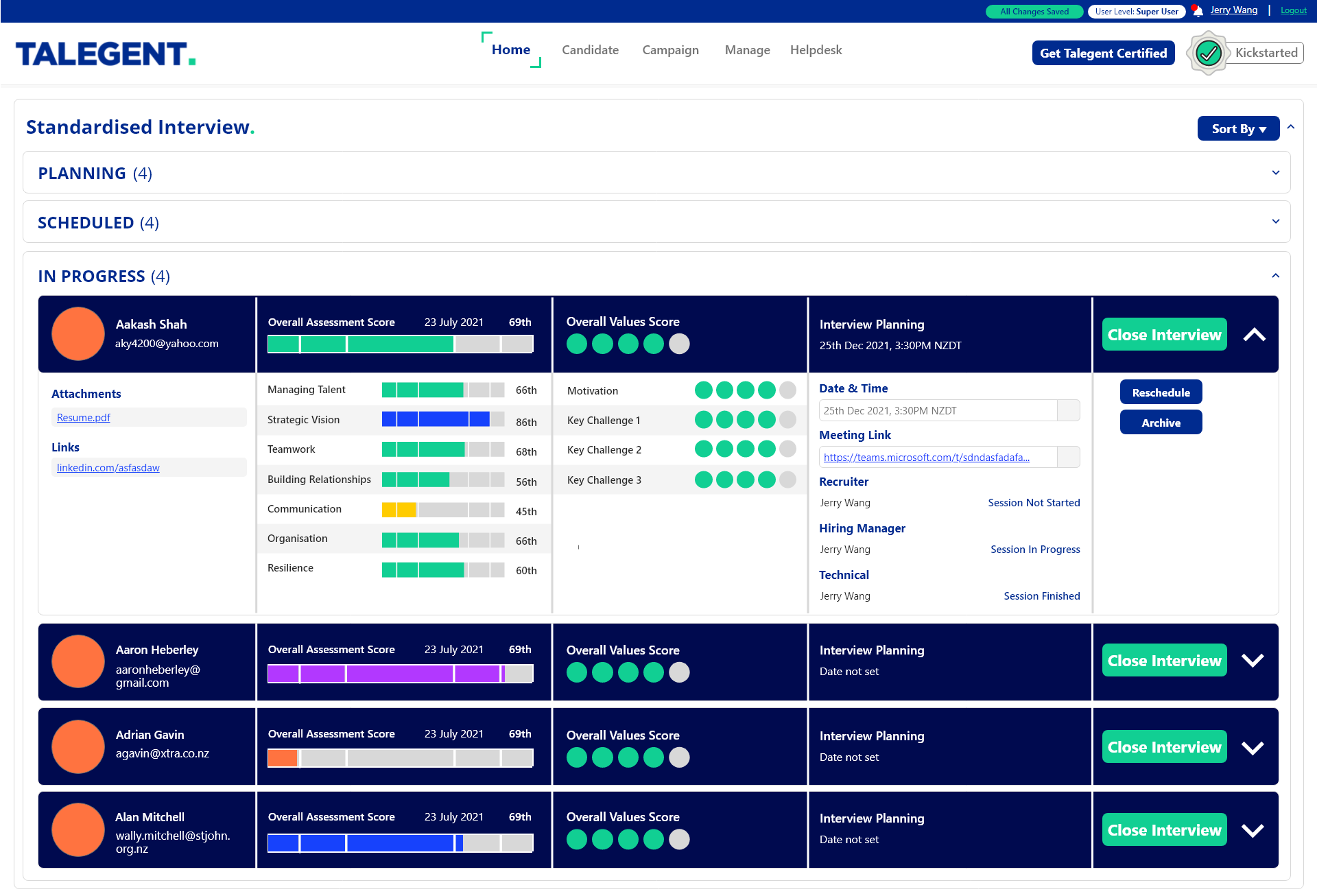
Task: Click the Strategic Vision blue score bar
Action: pyautogui.click(x=443, y=419)
